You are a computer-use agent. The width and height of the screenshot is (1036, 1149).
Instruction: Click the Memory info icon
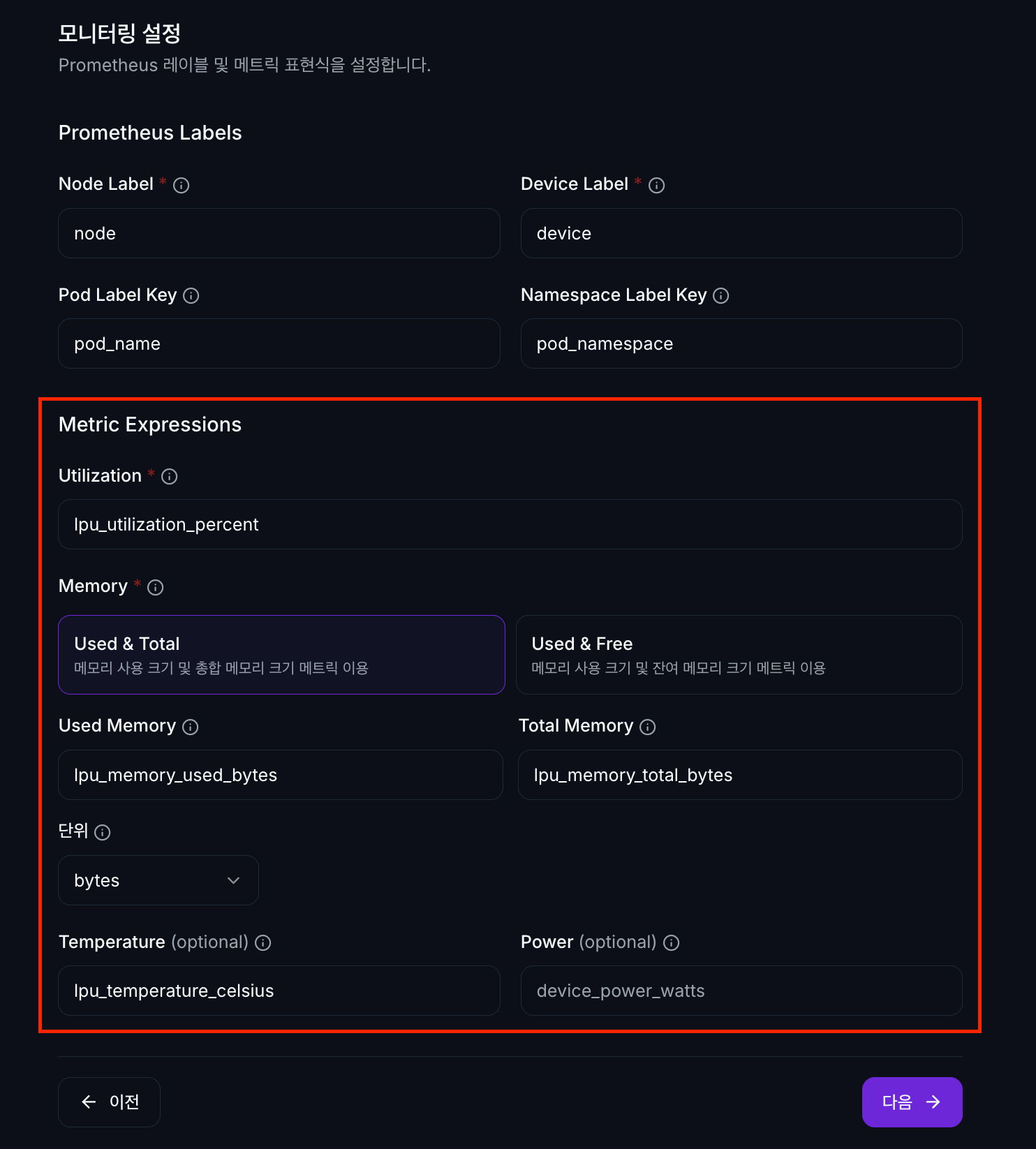coord(155,587)
